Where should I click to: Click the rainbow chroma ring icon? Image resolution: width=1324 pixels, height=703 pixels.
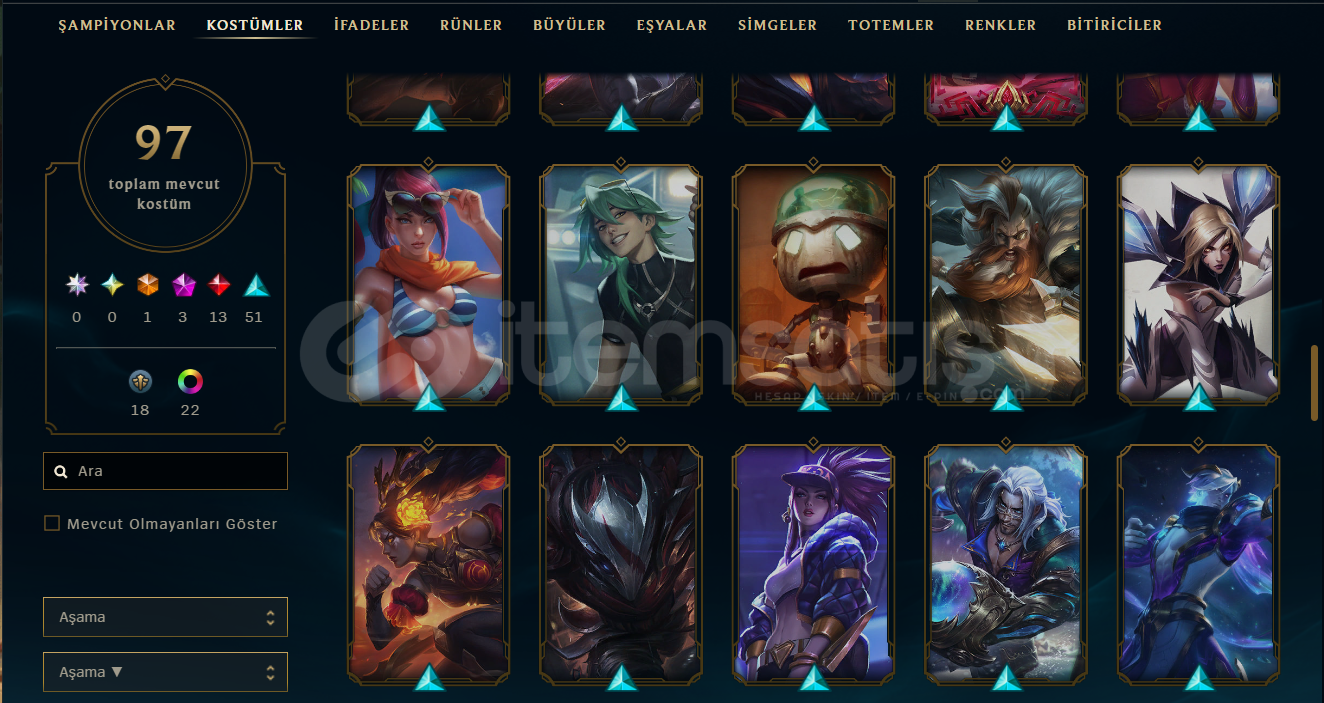pyautogui.click(x=190, y=381)
